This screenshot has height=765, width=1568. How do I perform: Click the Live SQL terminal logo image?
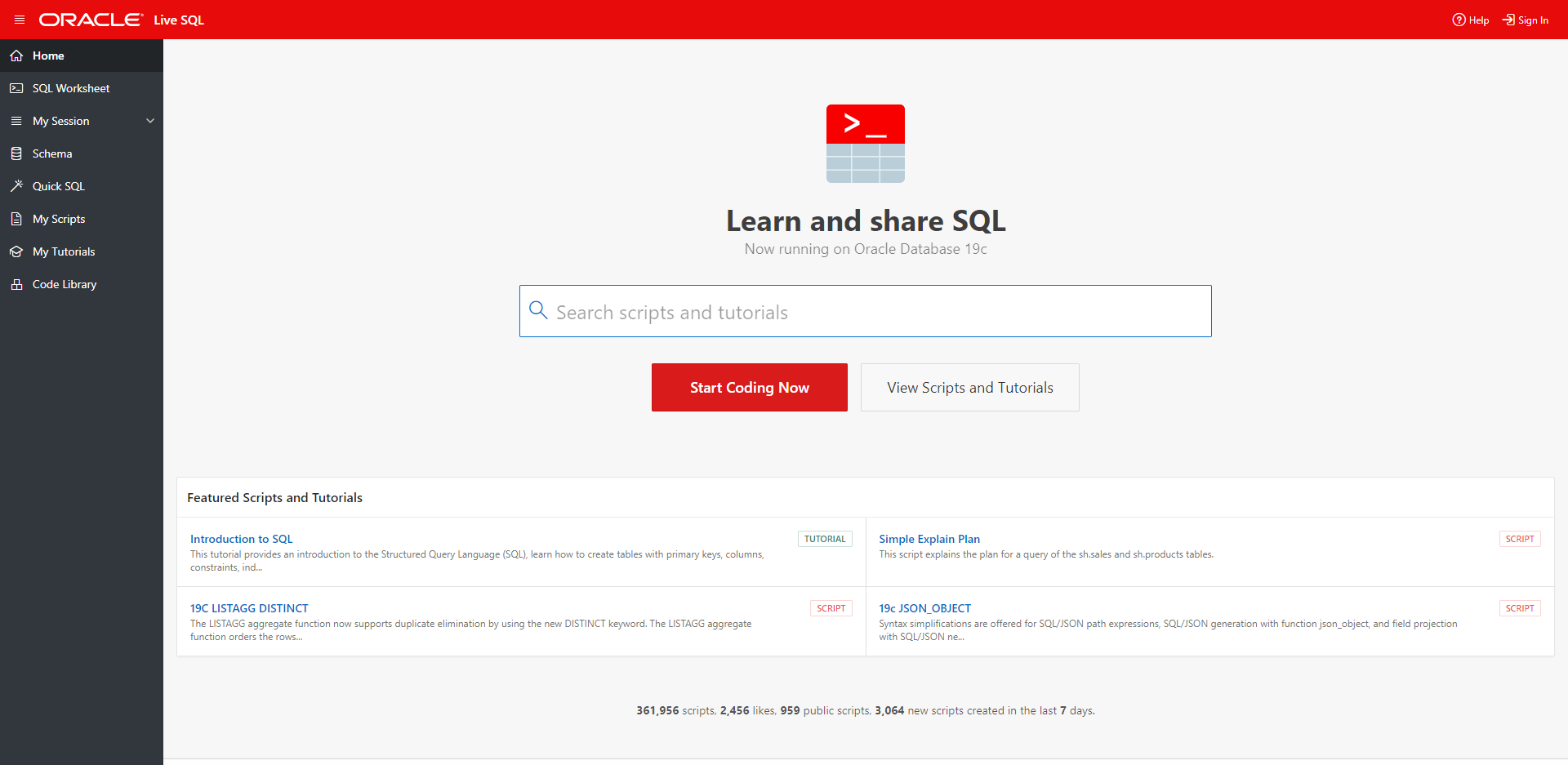[x=866, y=144]
